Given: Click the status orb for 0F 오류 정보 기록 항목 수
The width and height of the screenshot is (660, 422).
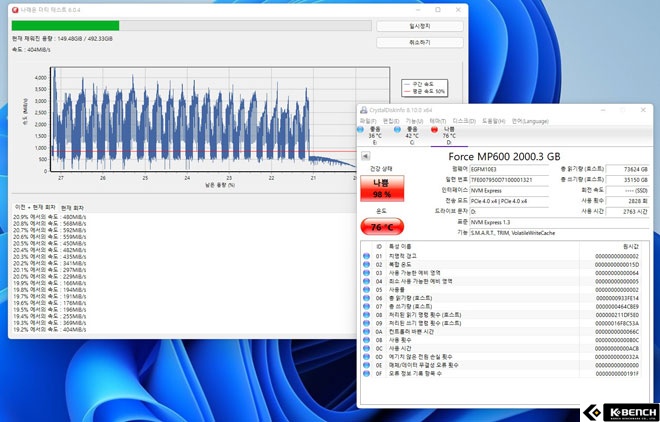Looking at the screenshot, I should pos(366,374).
